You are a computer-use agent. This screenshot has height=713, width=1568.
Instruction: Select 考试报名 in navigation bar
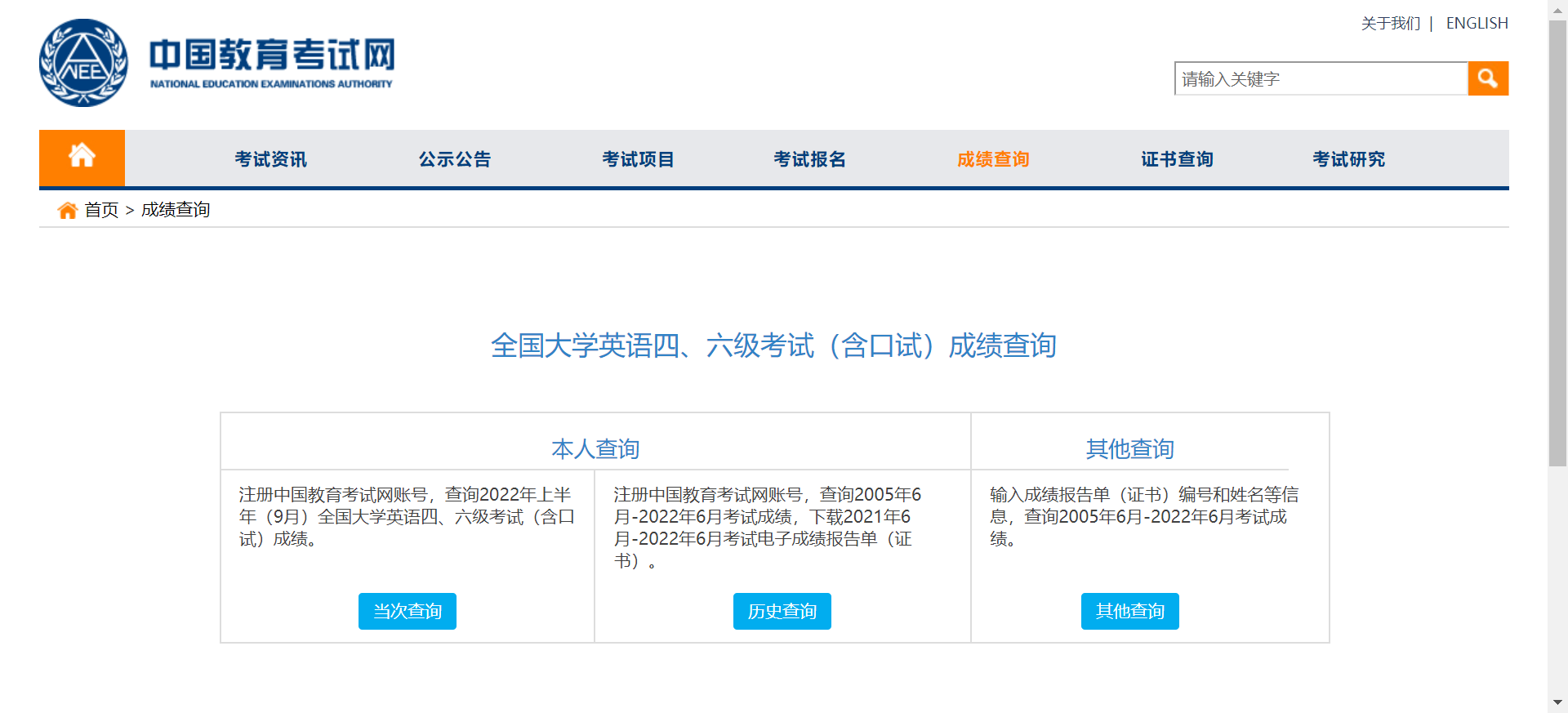pos(809,159)
